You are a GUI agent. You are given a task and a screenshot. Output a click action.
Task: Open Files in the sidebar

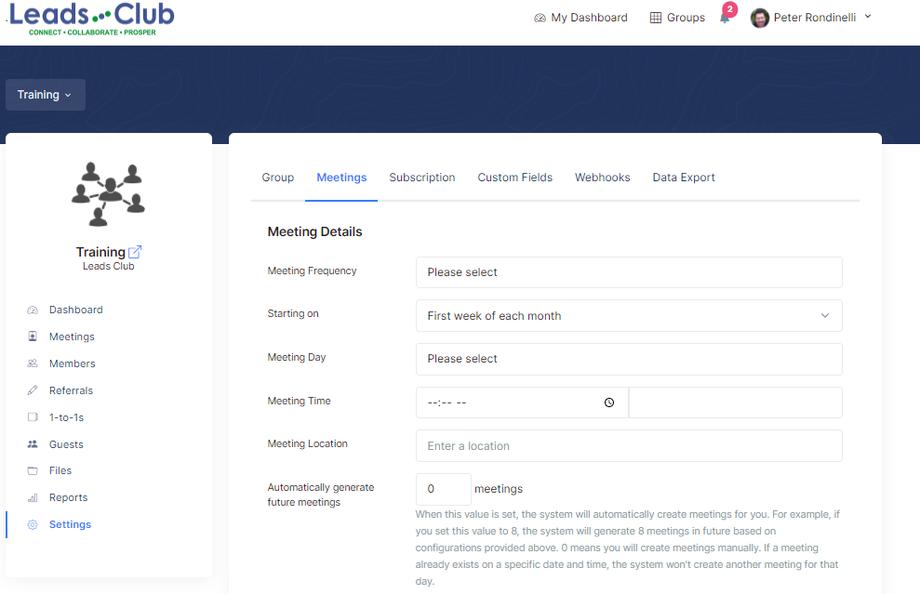tap(60, 471)
